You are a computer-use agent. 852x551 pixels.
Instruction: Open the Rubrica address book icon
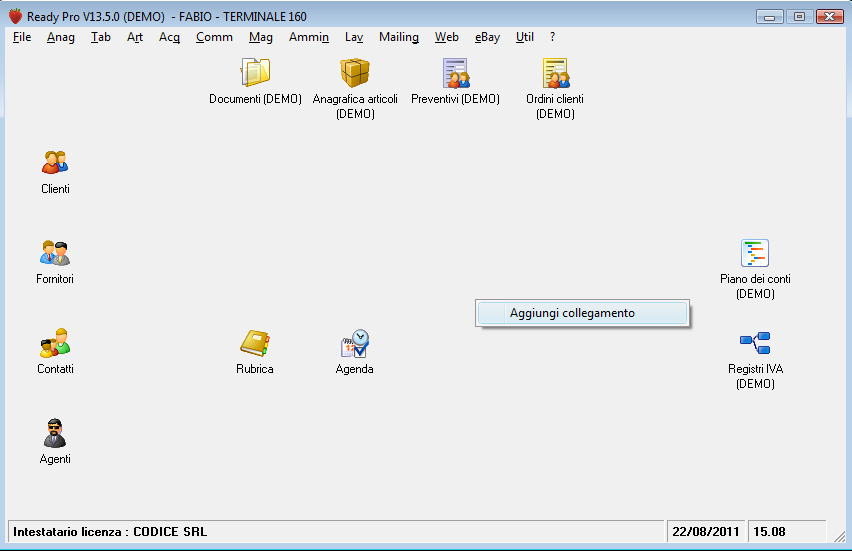tap(255, 343)
